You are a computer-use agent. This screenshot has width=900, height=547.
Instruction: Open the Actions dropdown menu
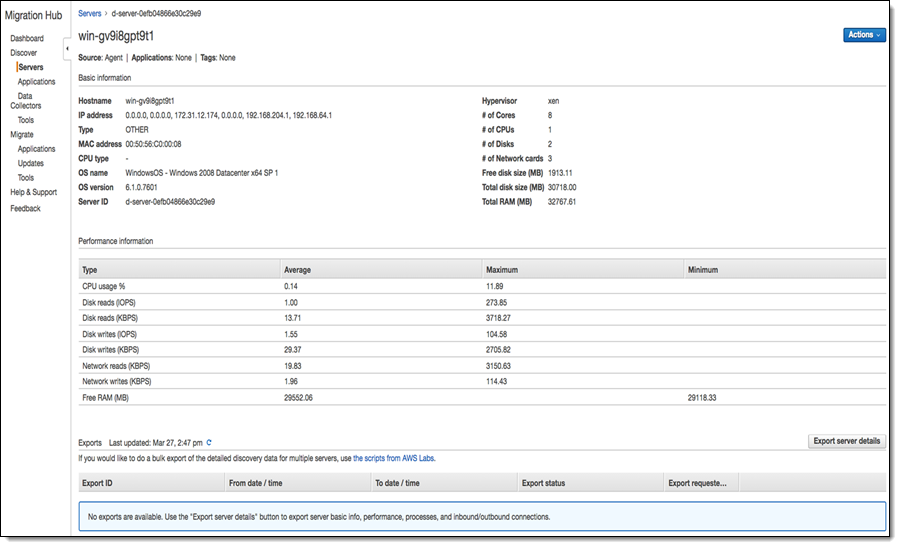pyautogui.click(x=864, y=35)
